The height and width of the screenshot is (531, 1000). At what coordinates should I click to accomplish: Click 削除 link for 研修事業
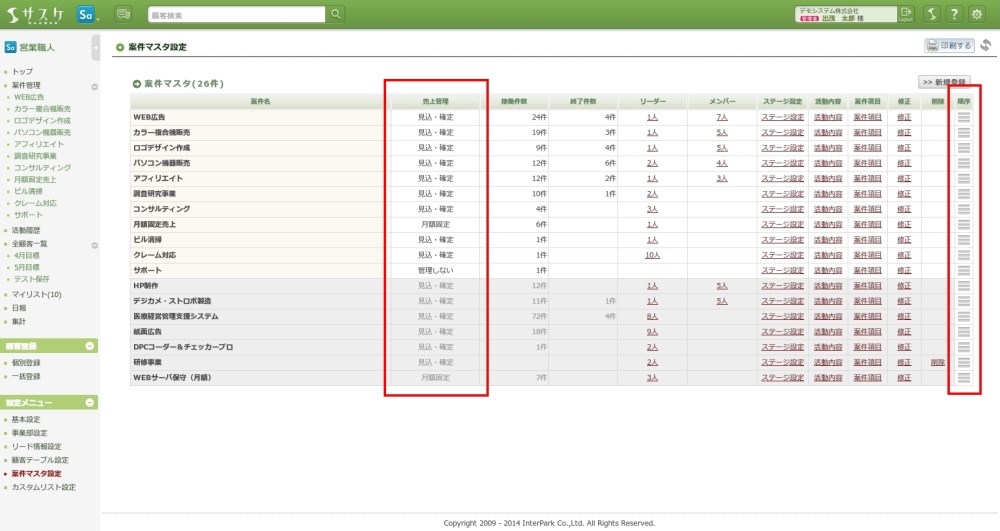(x=937, y=362)
